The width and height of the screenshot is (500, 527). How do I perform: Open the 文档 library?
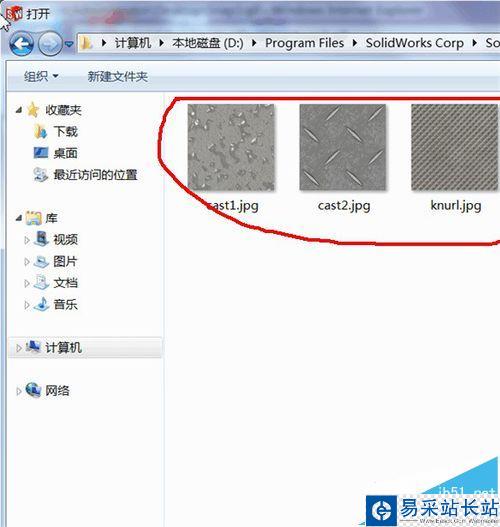click(66, 283)
